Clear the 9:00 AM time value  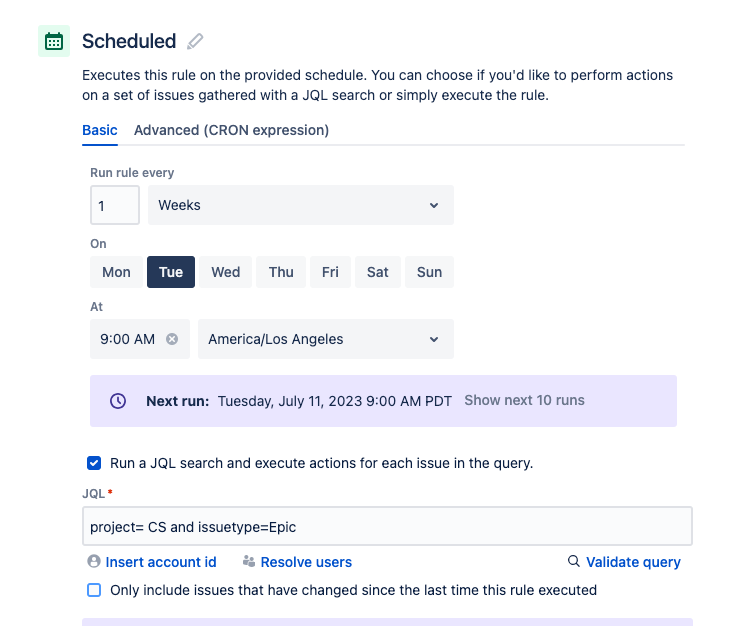172,339
